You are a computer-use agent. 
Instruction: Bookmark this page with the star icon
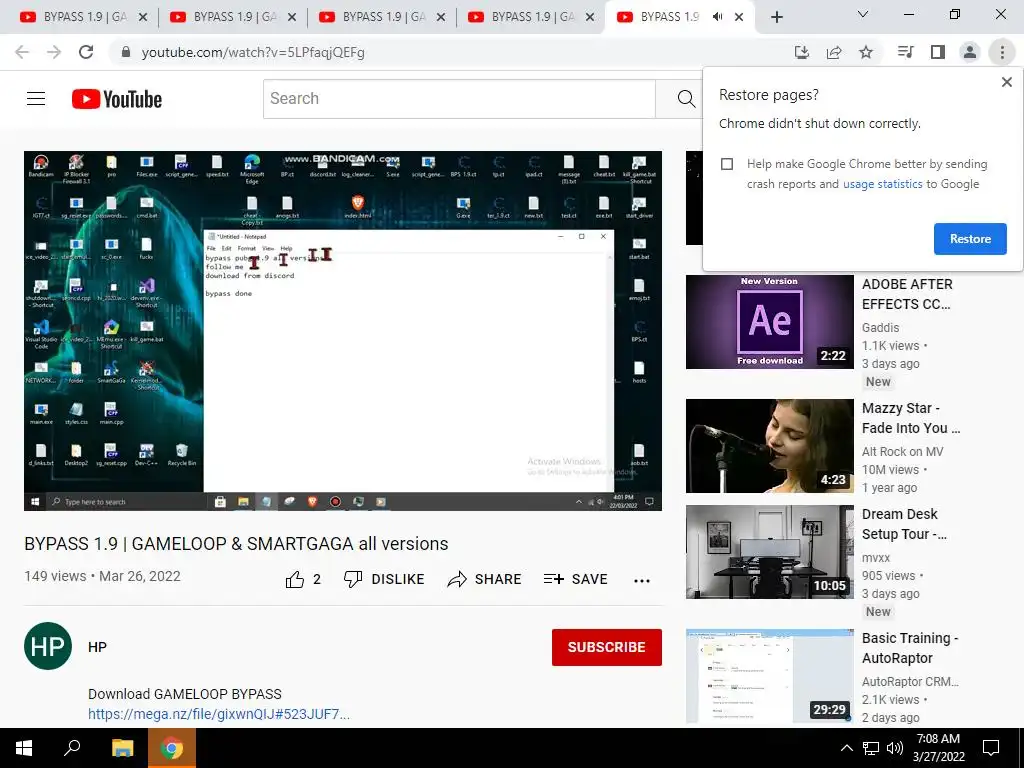[x=866, y=52]
